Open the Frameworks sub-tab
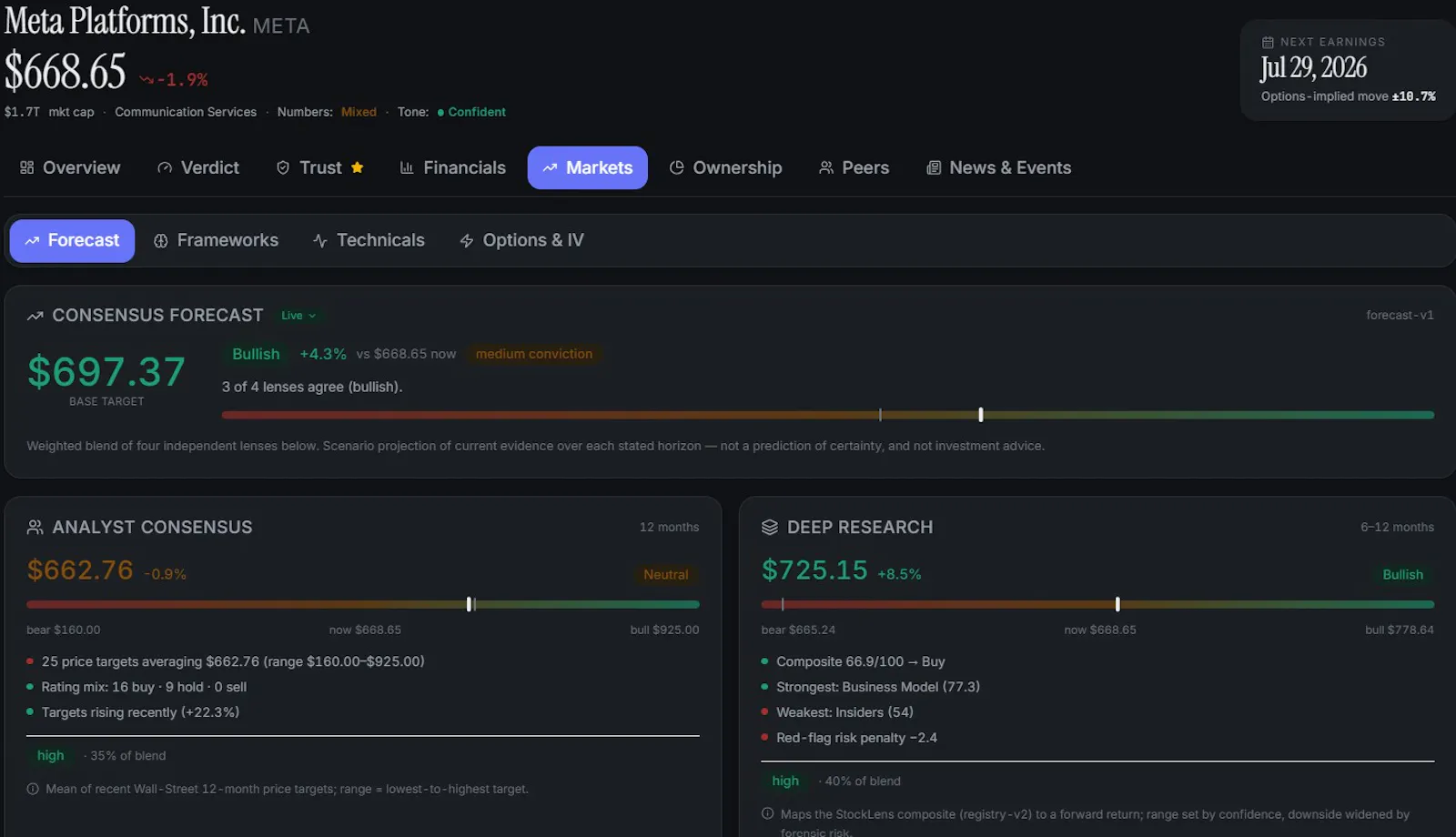The width and height of the screenshot is (1456, 837). tap(216, 240)
